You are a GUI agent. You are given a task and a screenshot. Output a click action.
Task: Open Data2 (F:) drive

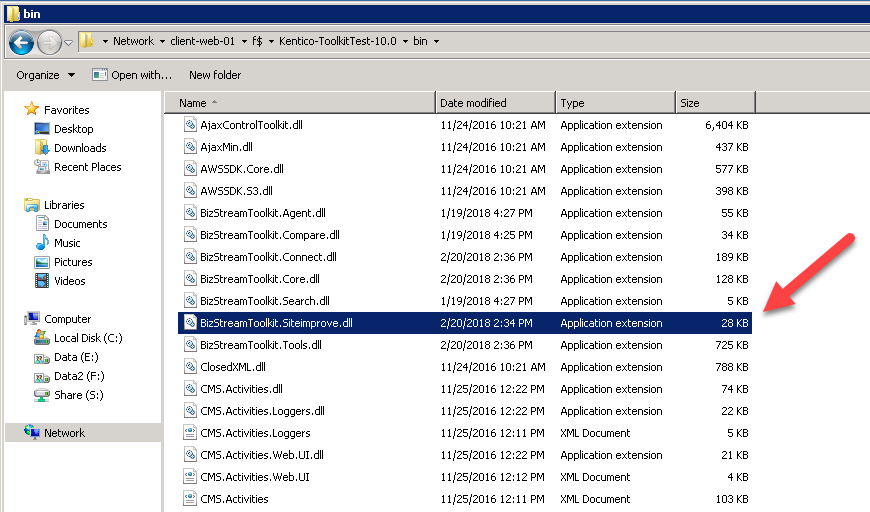[79, 376]
